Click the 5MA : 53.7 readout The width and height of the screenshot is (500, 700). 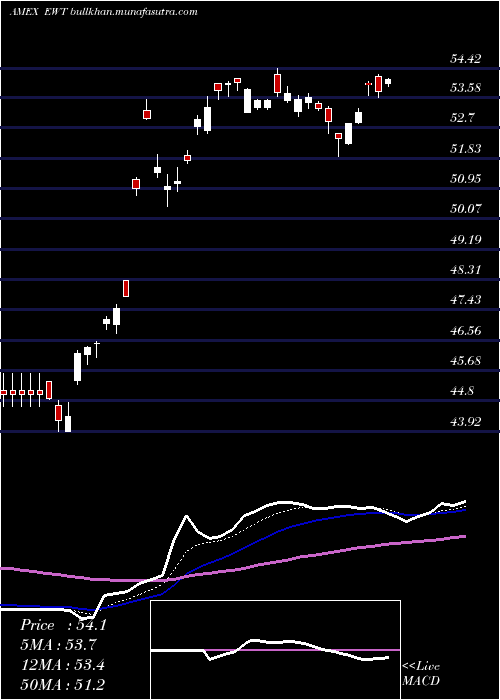pos(58,645)
